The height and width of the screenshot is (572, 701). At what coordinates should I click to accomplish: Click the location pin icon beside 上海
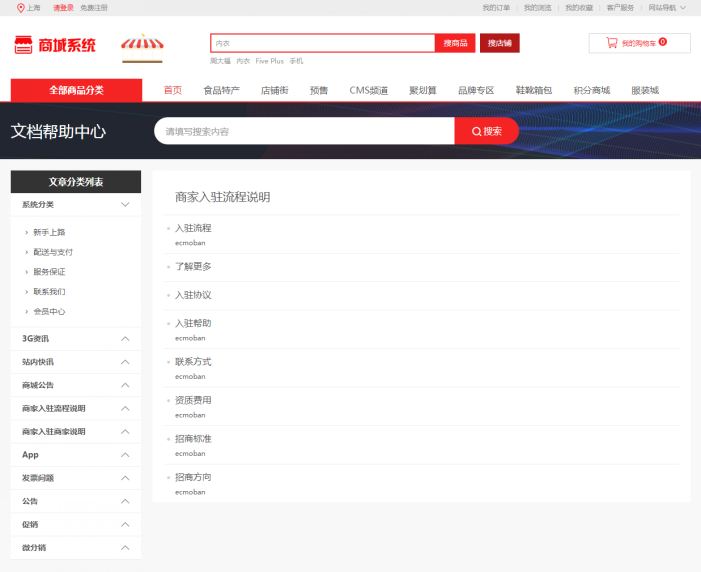[20, 7]
